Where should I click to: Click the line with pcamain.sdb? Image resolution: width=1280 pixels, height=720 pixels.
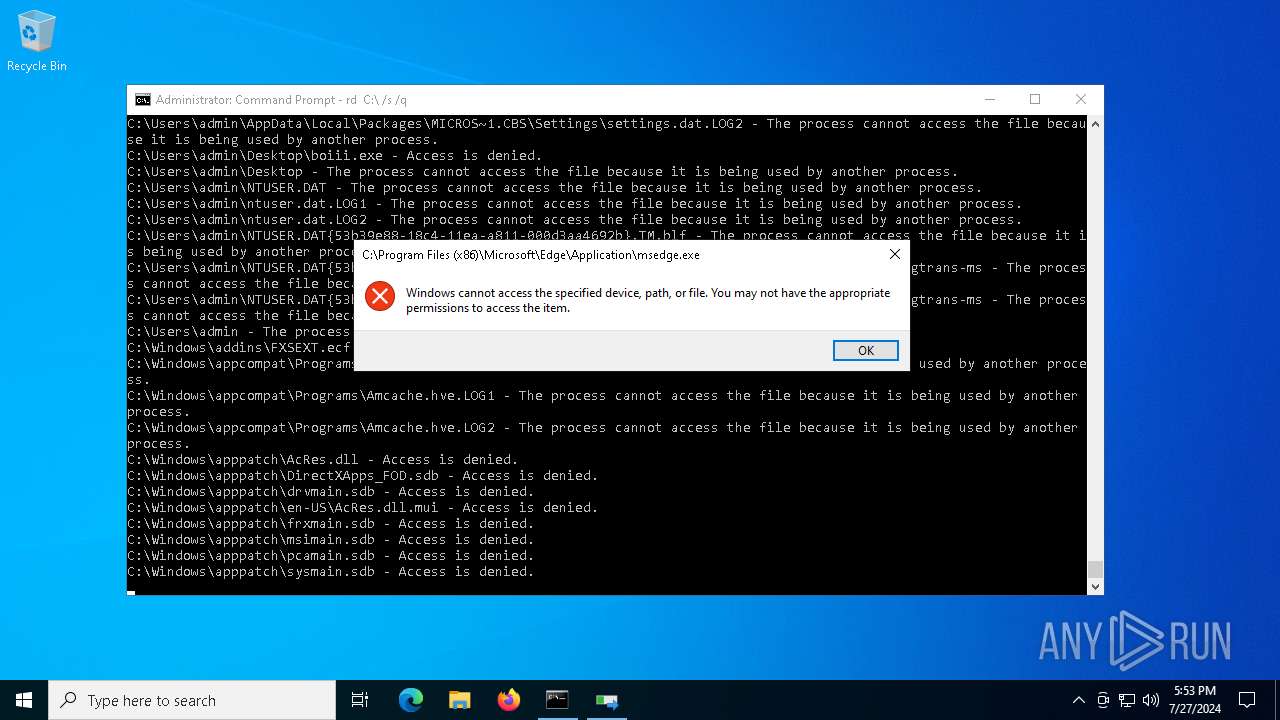[331, 556]
